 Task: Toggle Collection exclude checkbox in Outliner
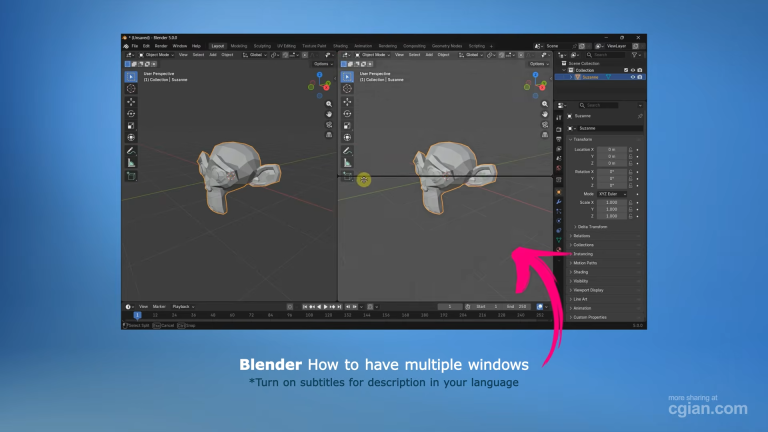coord(626,70)
